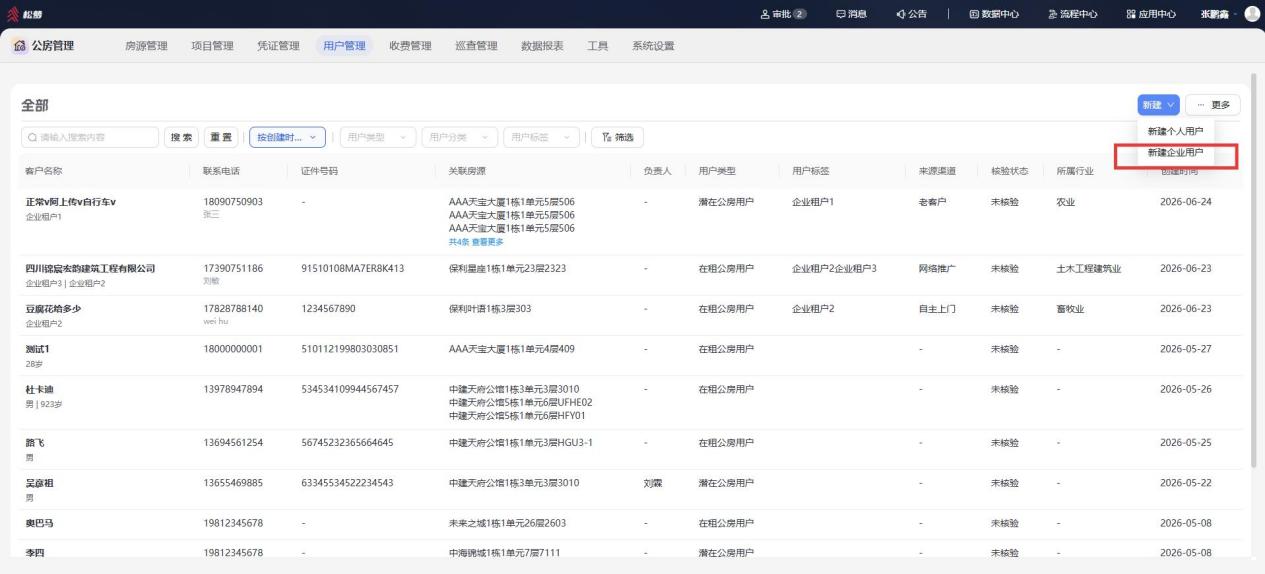Open 流程中心 process center icon
Screen dimensions: 1265x574
[x=1052, y=13]
